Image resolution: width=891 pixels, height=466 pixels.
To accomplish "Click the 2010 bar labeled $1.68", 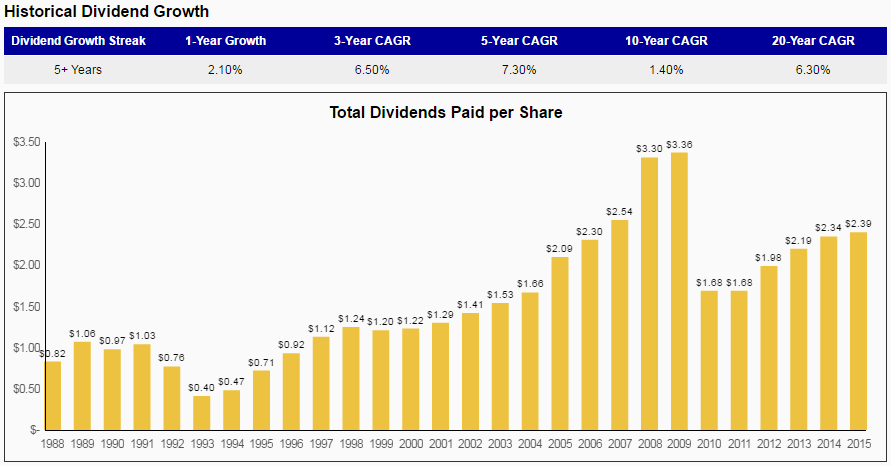I will (708, 360).
